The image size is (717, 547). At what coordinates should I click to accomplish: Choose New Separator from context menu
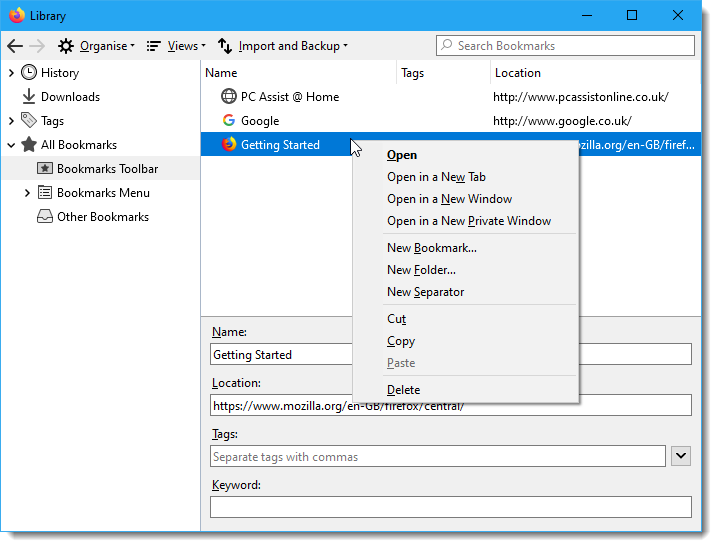(x=466, y=292)
